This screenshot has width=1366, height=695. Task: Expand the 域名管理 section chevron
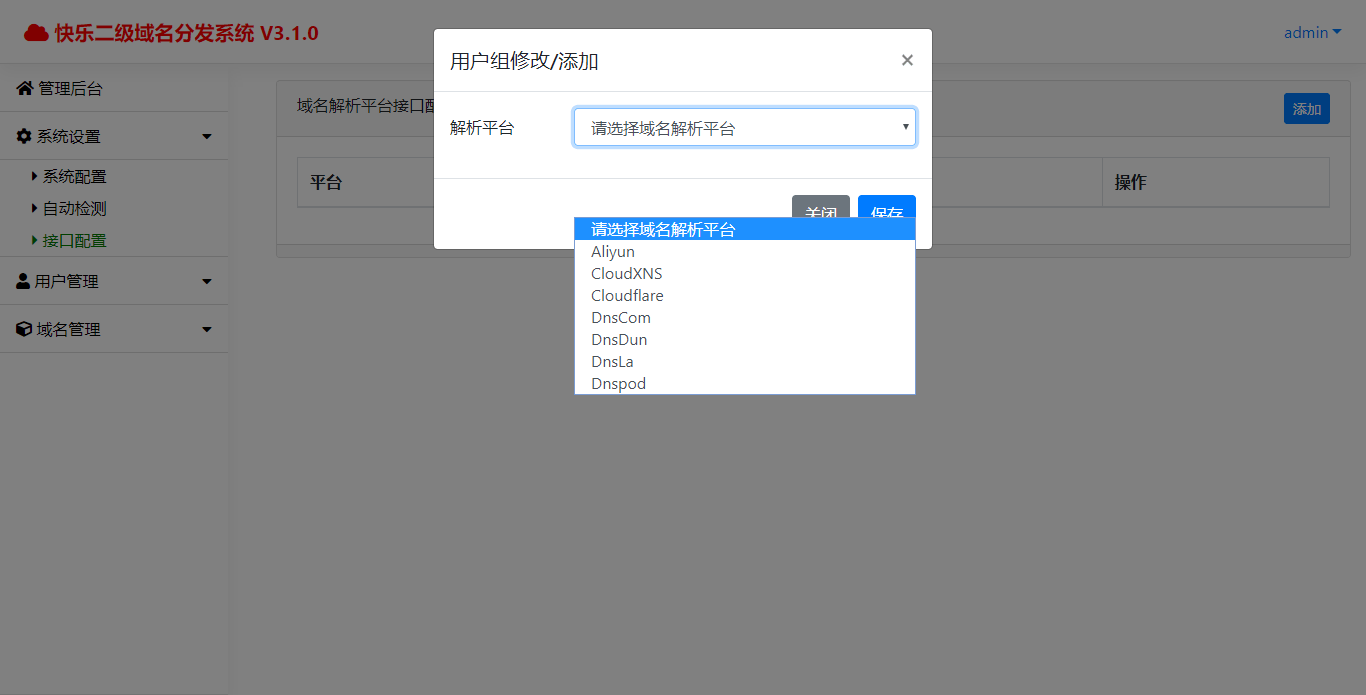[x=207, y=329]
